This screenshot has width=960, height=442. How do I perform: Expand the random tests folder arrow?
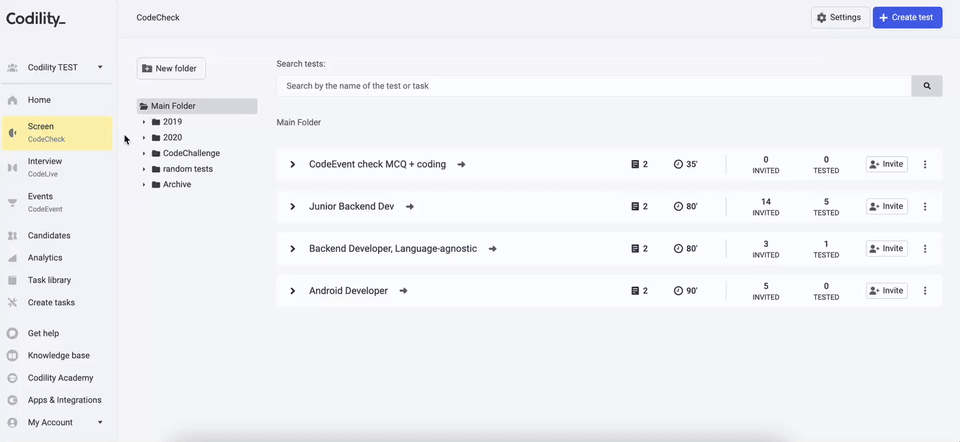(x=144, y=169)
